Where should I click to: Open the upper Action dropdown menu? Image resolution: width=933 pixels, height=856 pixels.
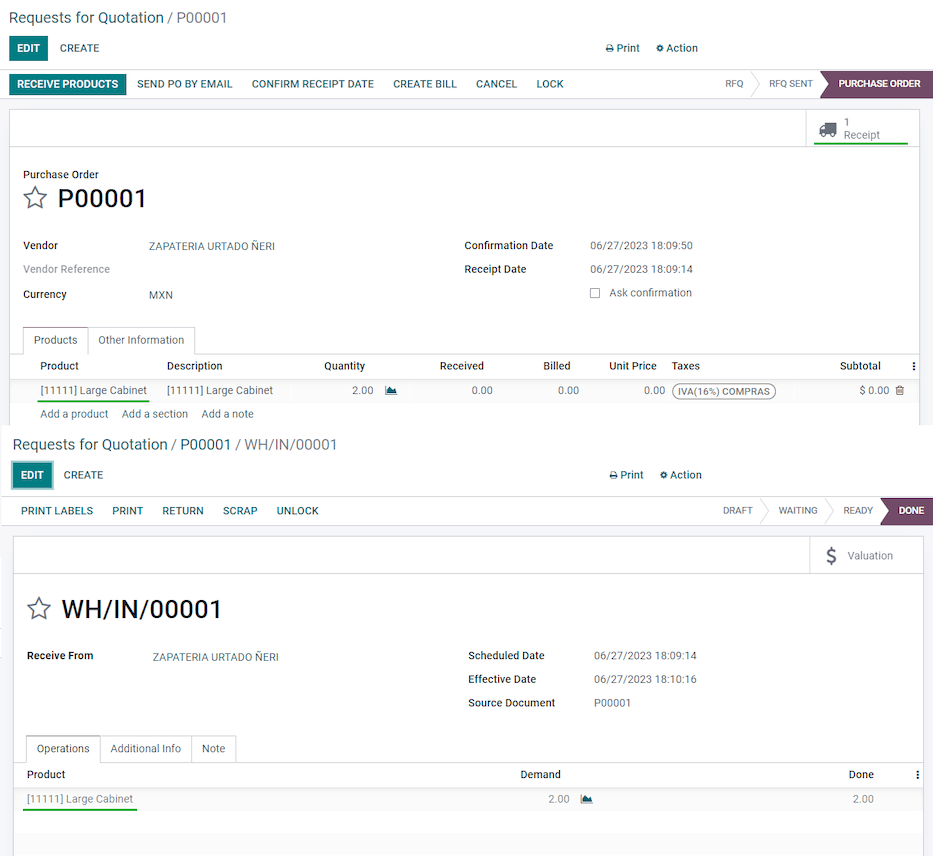[677, 48]
